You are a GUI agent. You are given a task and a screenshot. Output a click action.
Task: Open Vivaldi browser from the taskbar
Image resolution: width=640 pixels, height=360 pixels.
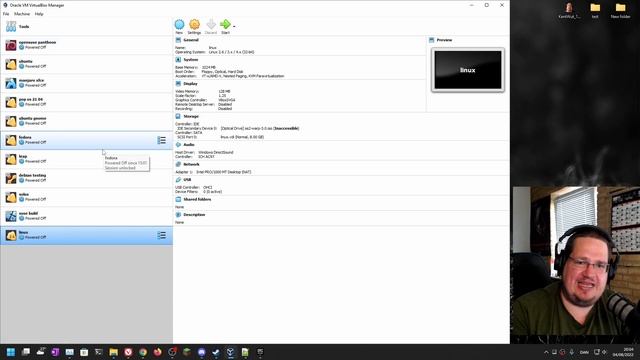coord(128,352)
